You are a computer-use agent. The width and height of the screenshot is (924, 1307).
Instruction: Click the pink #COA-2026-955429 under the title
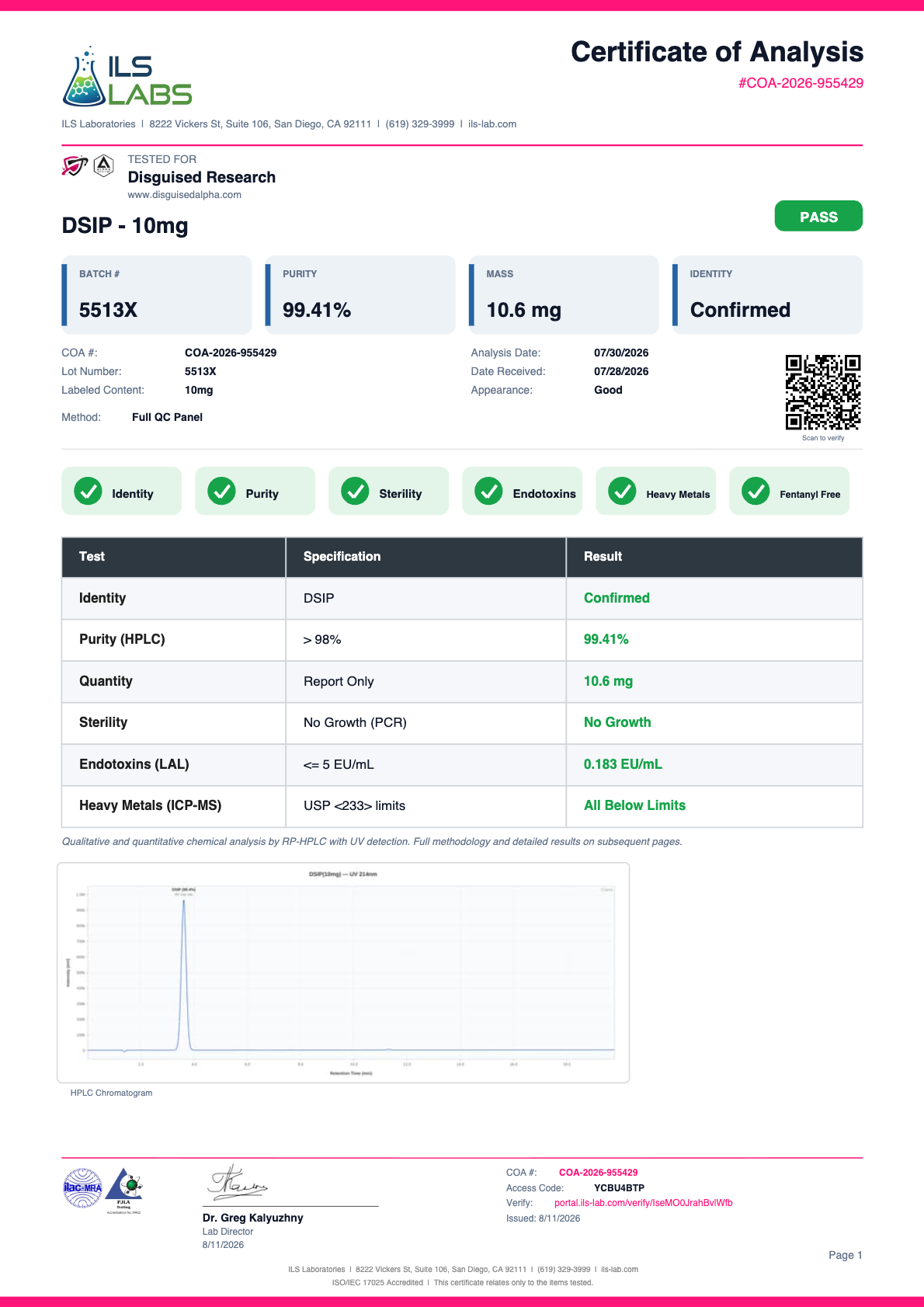coord(801,83)
